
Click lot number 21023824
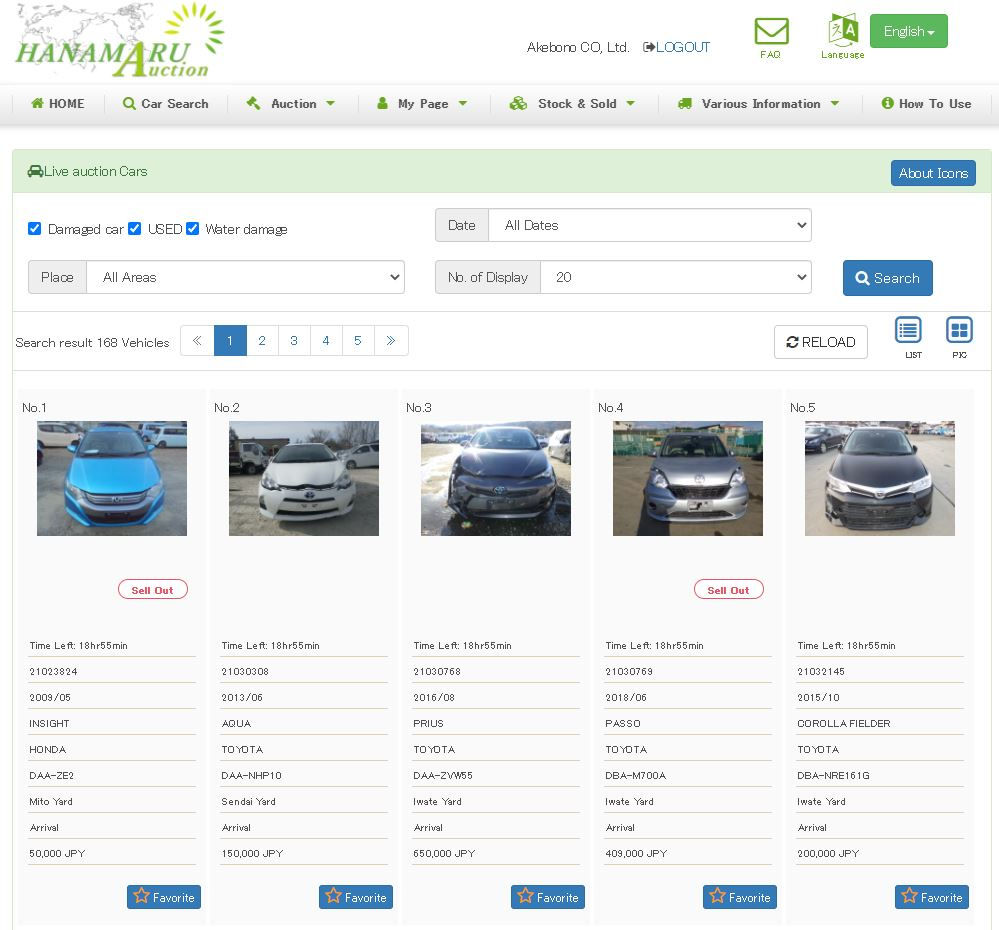(54, 671)
